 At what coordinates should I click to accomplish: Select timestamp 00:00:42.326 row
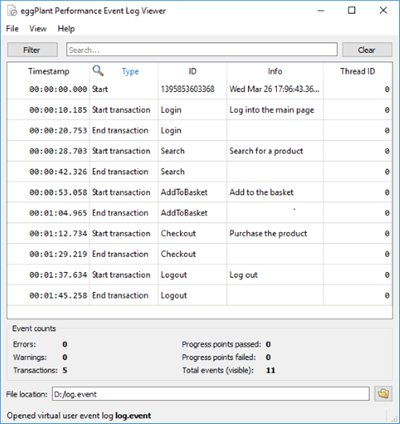pos(199,172)
